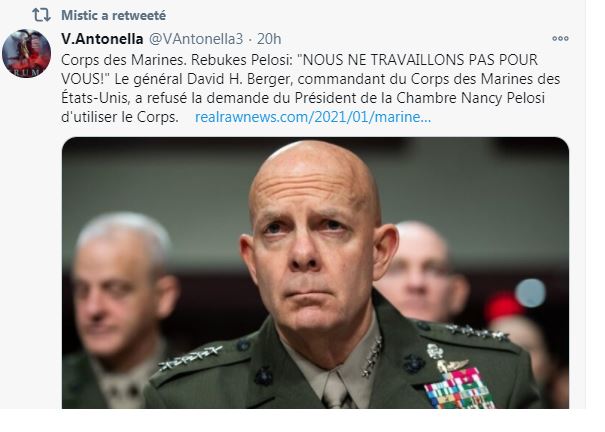Click the medal ribbons in the photo
Image resolution: width=605 pixels, height=432 pixels.
(x=459, y=388)
